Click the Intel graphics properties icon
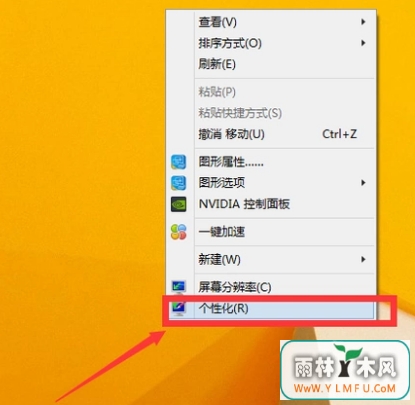Screen dimensions: 415x405 point(178,162)
